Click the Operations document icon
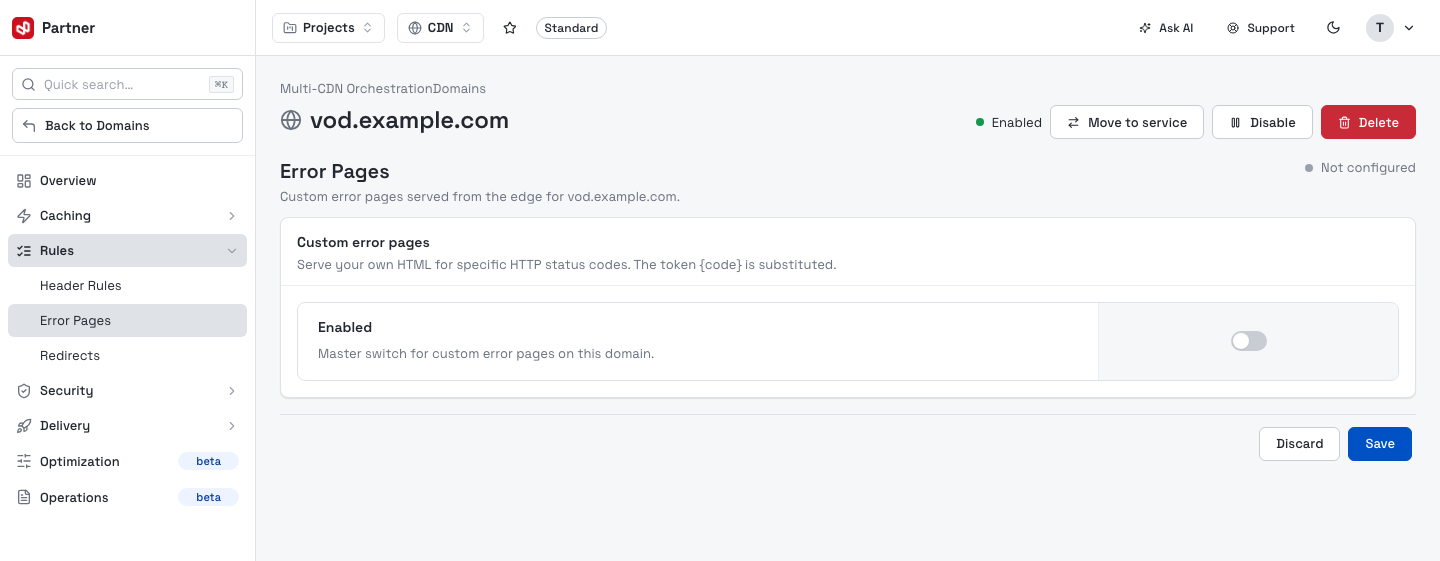1440x561 pixels. coord(24,497)
